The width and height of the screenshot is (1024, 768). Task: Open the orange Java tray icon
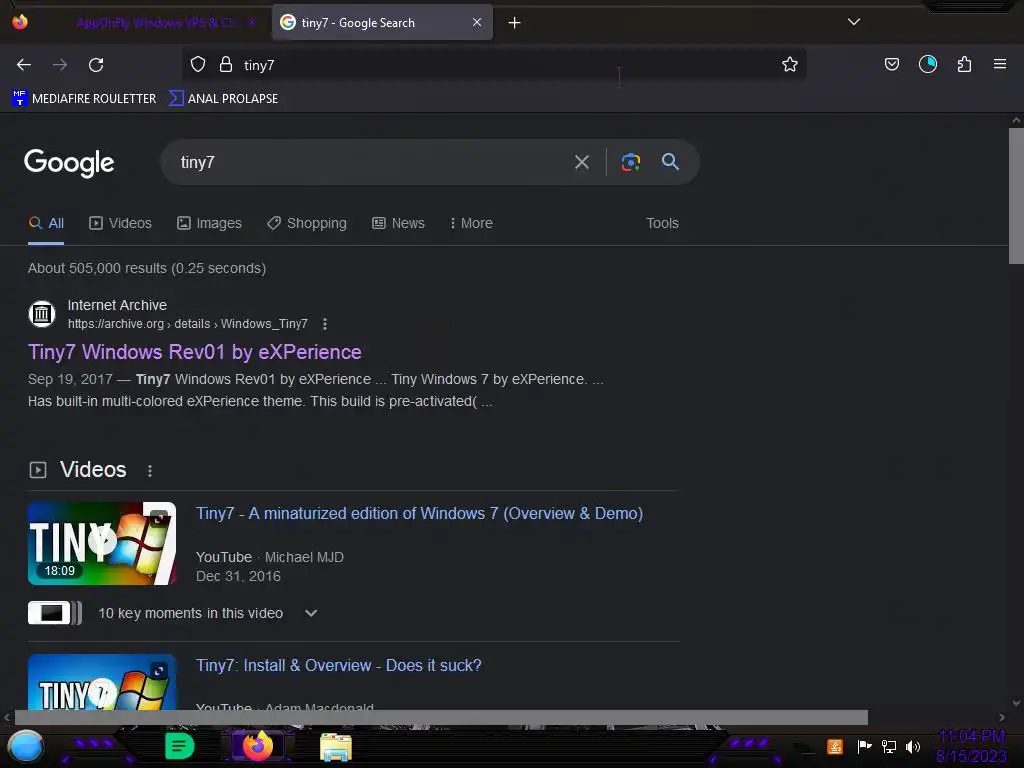835,746
